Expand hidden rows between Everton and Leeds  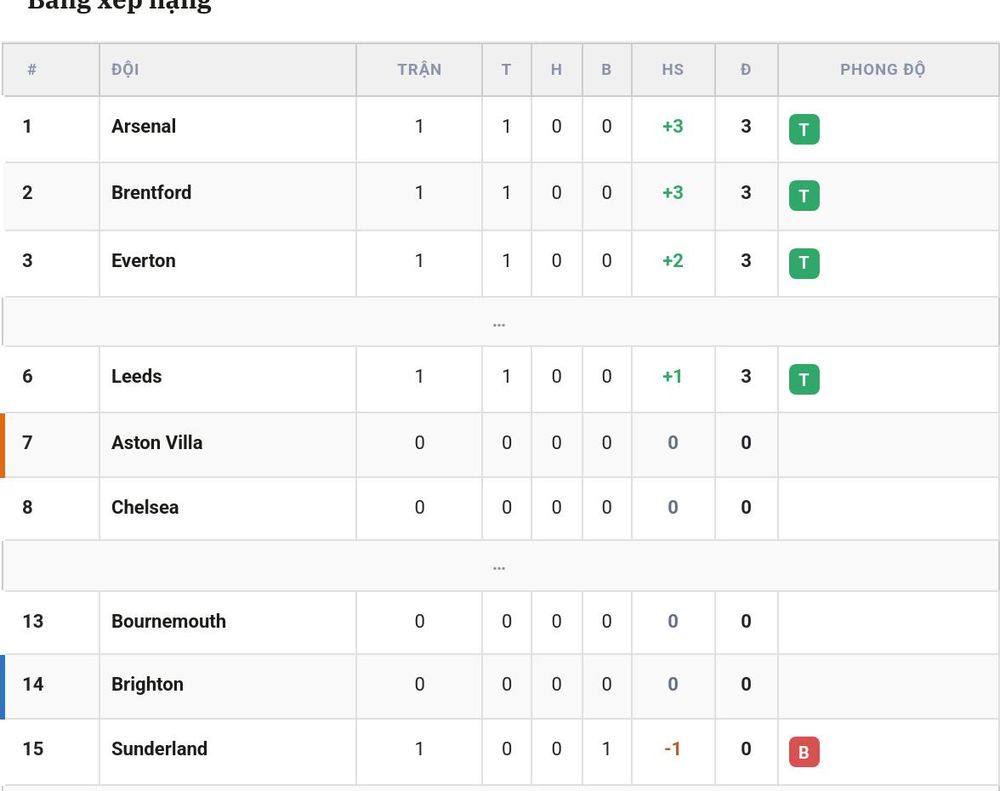[499, 322]
